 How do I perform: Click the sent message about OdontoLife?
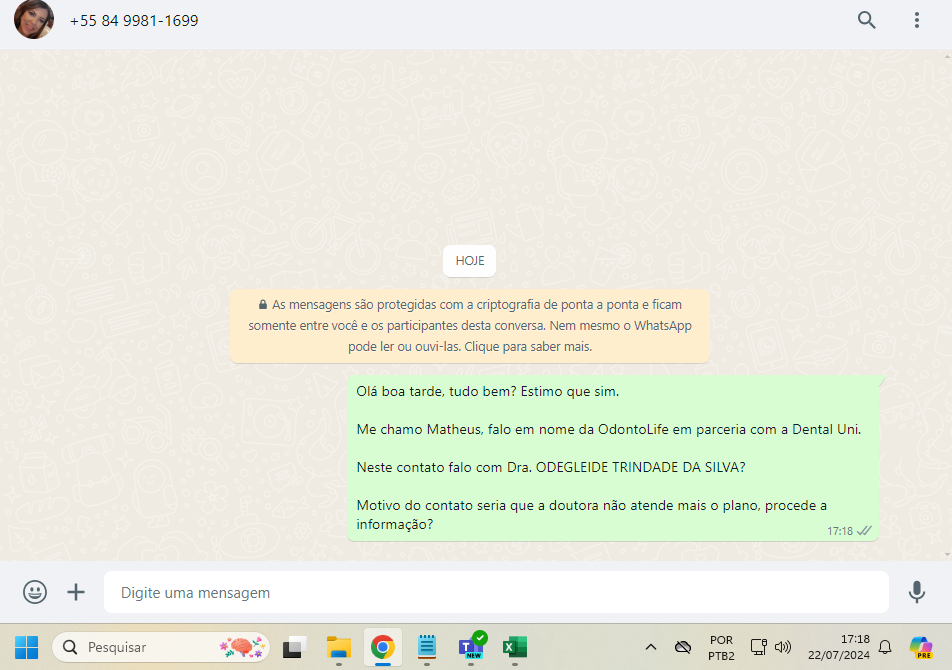(613, 458)
